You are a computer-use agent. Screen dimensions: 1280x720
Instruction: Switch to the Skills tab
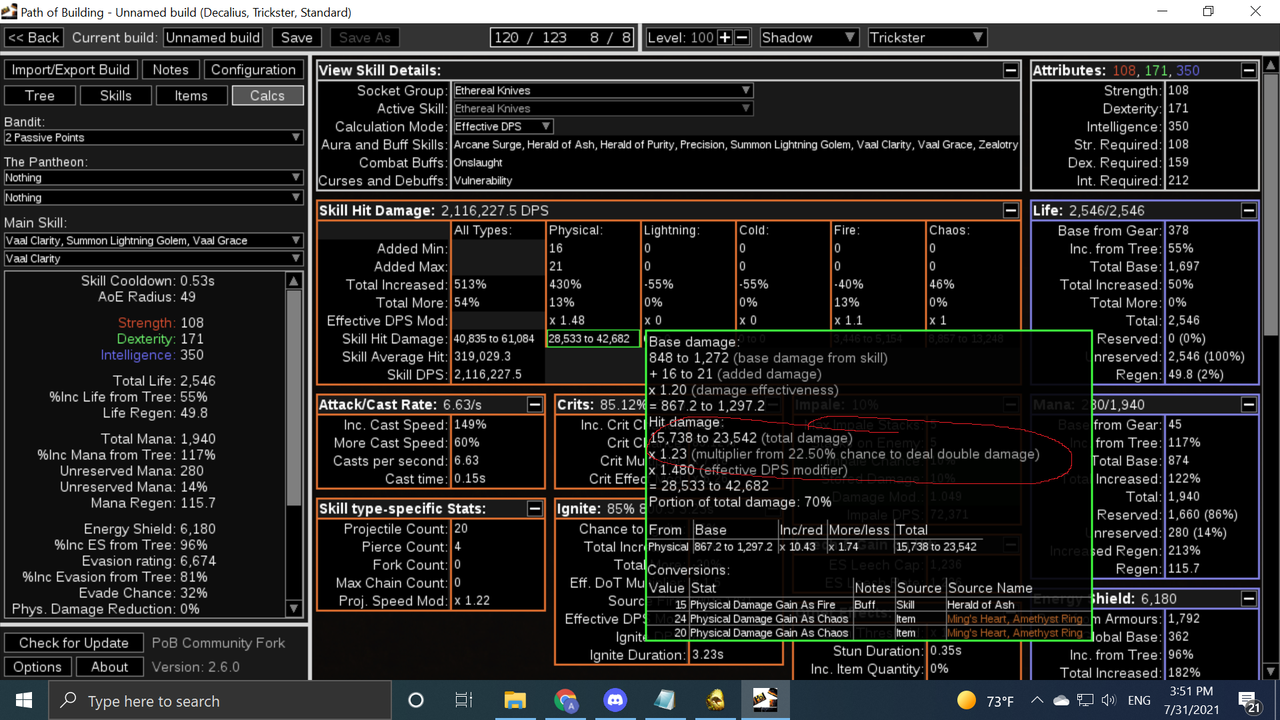(116, 96)
